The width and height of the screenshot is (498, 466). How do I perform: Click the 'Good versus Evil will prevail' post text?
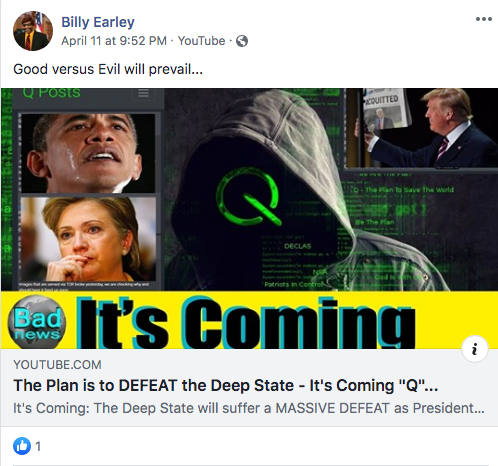[108, 69]
